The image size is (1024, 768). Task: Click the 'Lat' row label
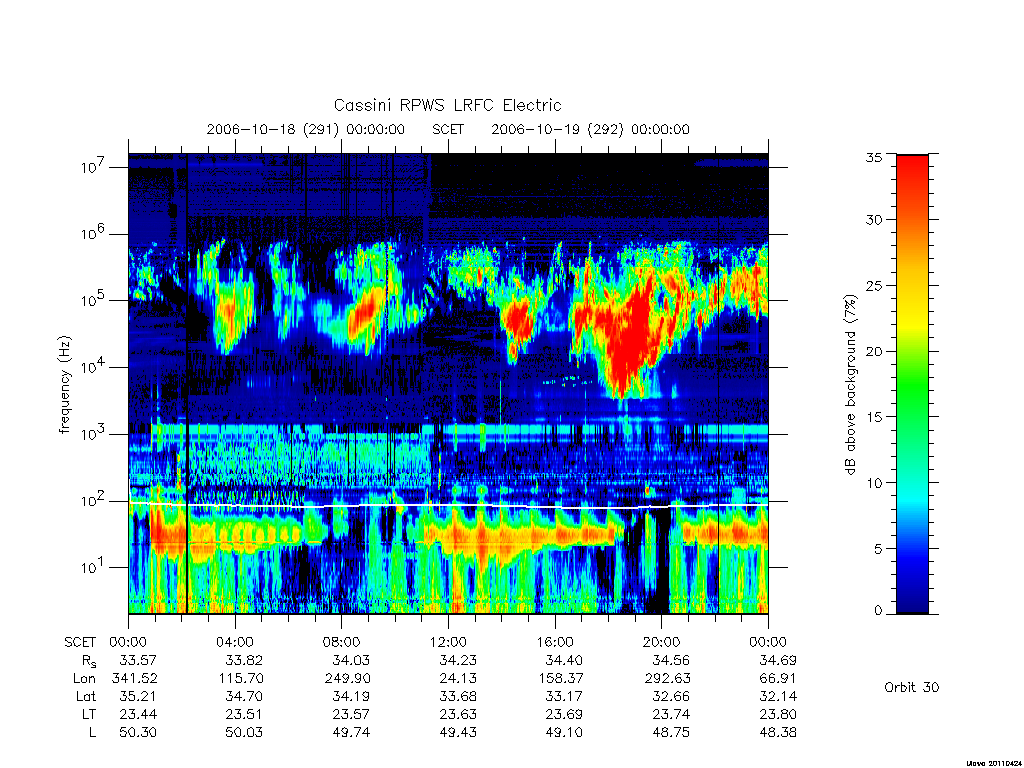pyautogui.click(x=85, y=696)
